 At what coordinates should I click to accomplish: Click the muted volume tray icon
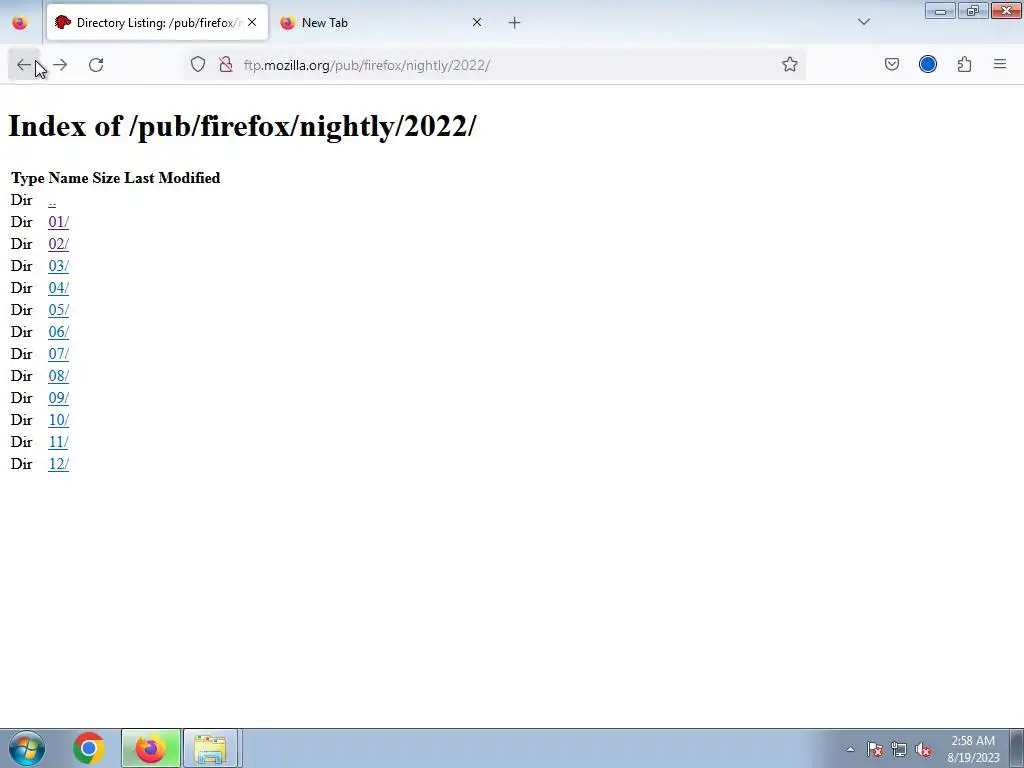click(923, 749)
